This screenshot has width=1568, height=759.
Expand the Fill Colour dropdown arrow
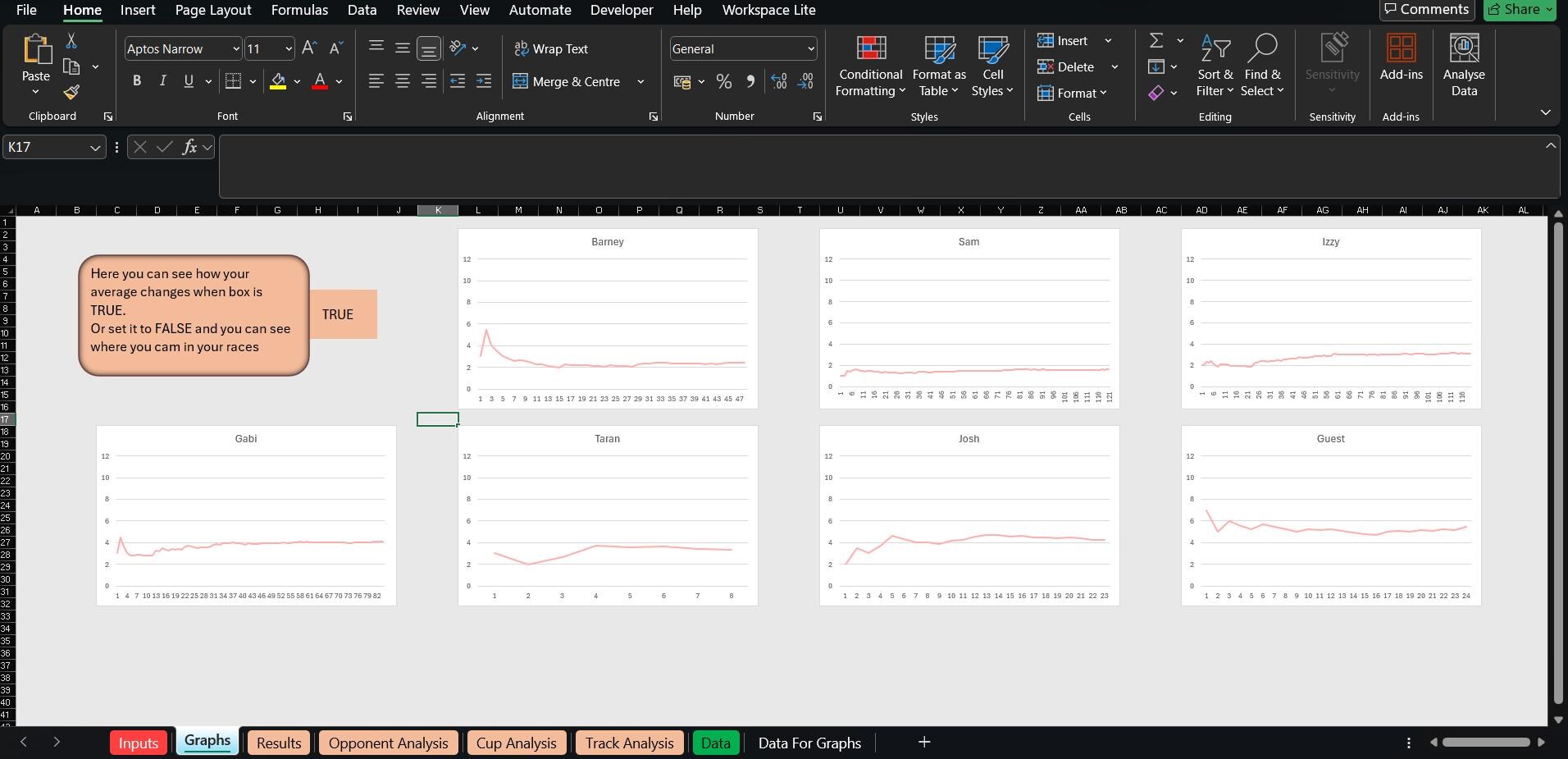pos(298,81)
